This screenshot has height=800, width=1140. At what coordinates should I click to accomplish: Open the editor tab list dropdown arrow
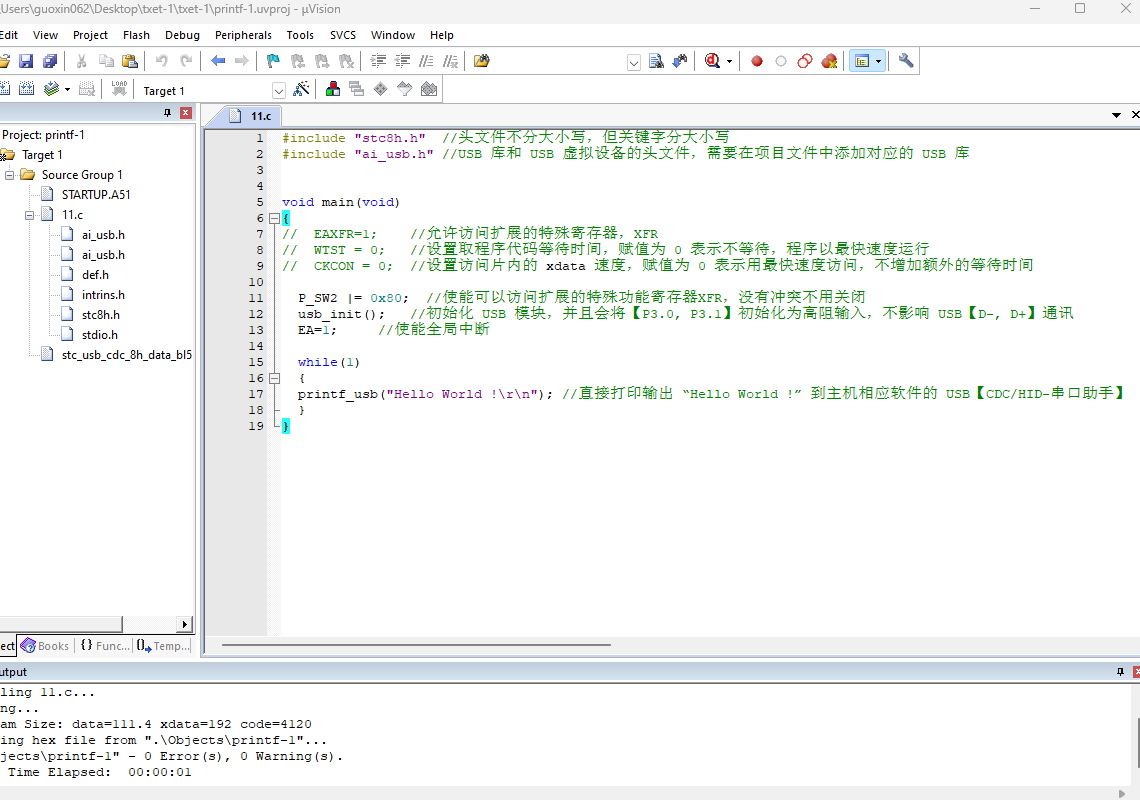[1116, 115]
